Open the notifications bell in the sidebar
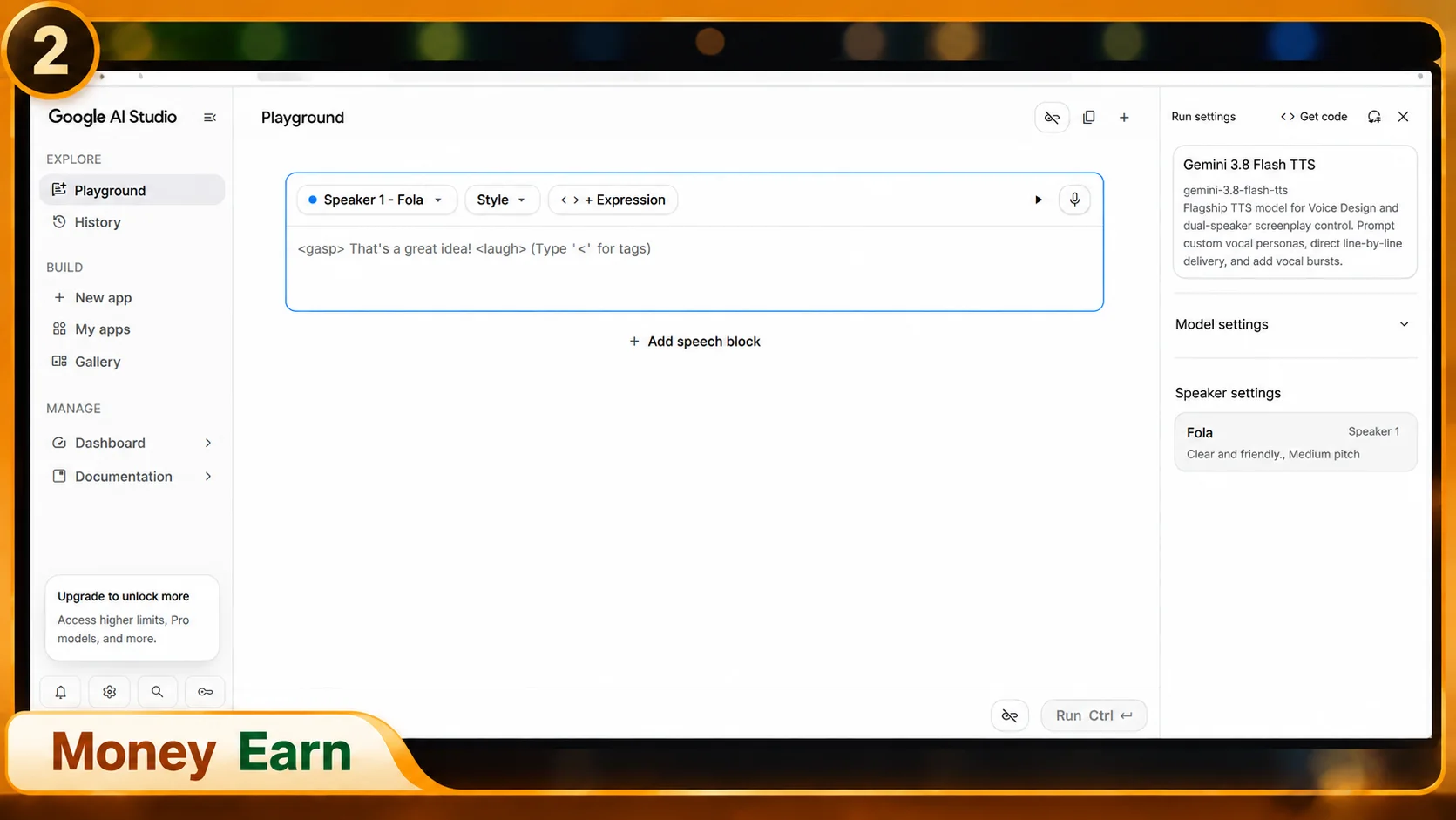Screen dimensions: 1456x820 point(61,692)
